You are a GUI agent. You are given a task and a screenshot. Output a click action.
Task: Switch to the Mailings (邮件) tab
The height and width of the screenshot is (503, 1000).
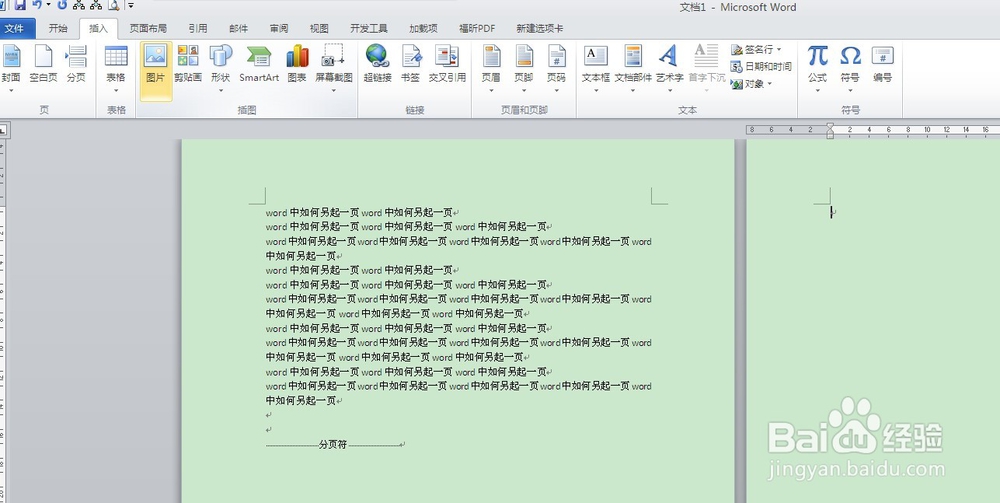pos(239,28)
